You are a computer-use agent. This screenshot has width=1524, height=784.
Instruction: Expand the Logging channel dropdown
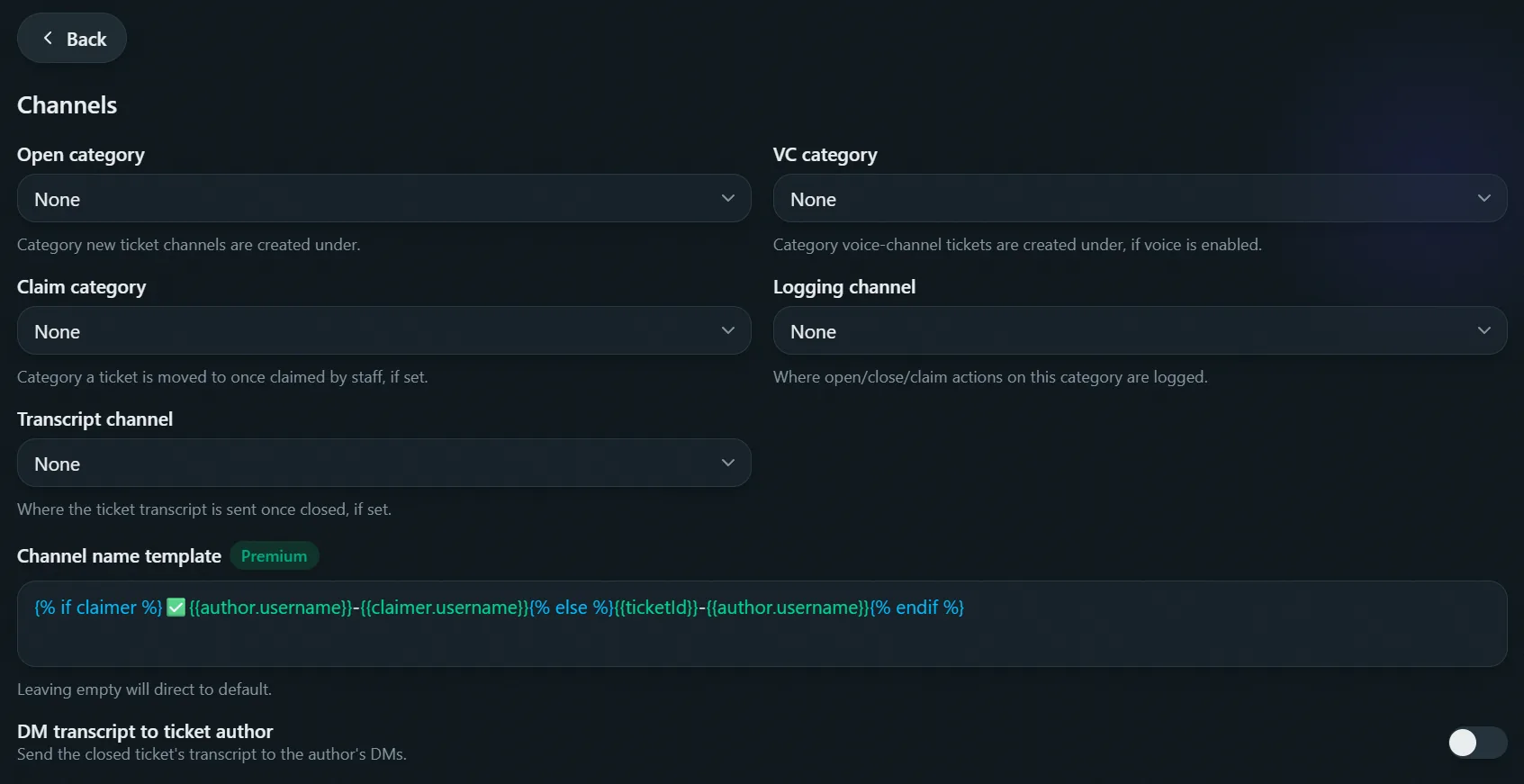[1140, 330]
